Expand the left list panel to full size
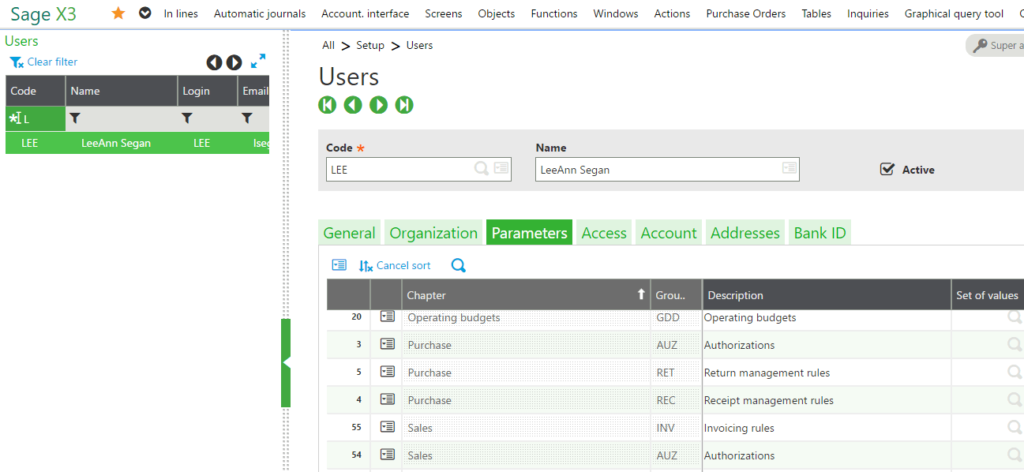Screen dimensions: 1024x472 pos(258,61)
